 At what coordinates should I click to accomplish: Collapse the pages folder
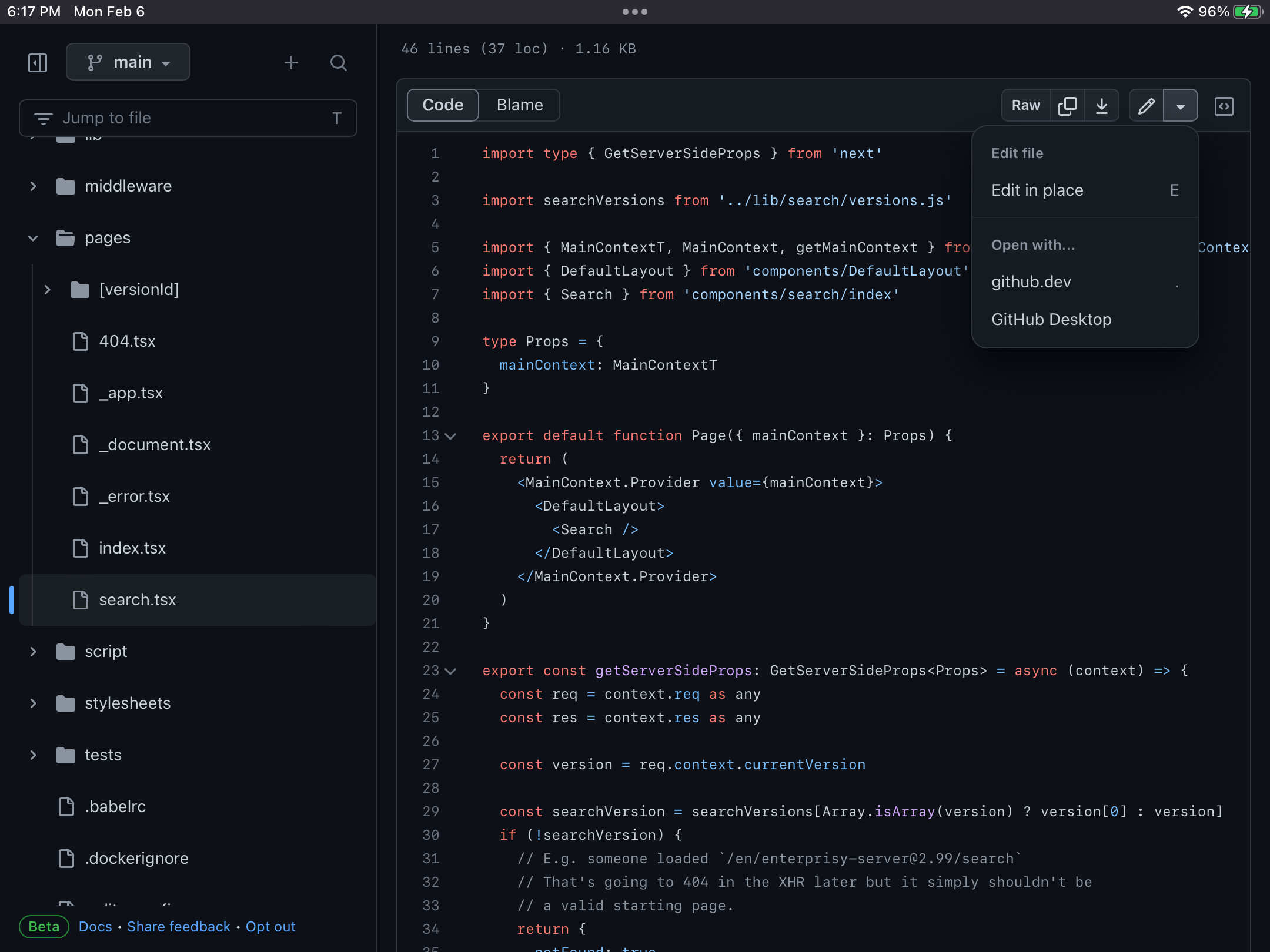[x=34, y=238]
